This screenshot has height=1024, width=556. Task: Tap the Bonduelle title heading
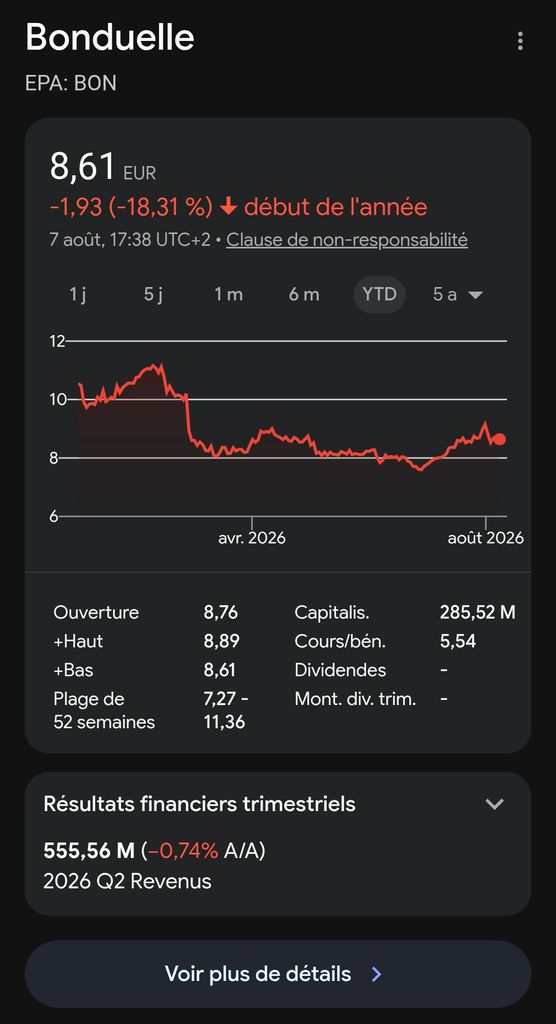pyautogui.click(x=110, y=37)
